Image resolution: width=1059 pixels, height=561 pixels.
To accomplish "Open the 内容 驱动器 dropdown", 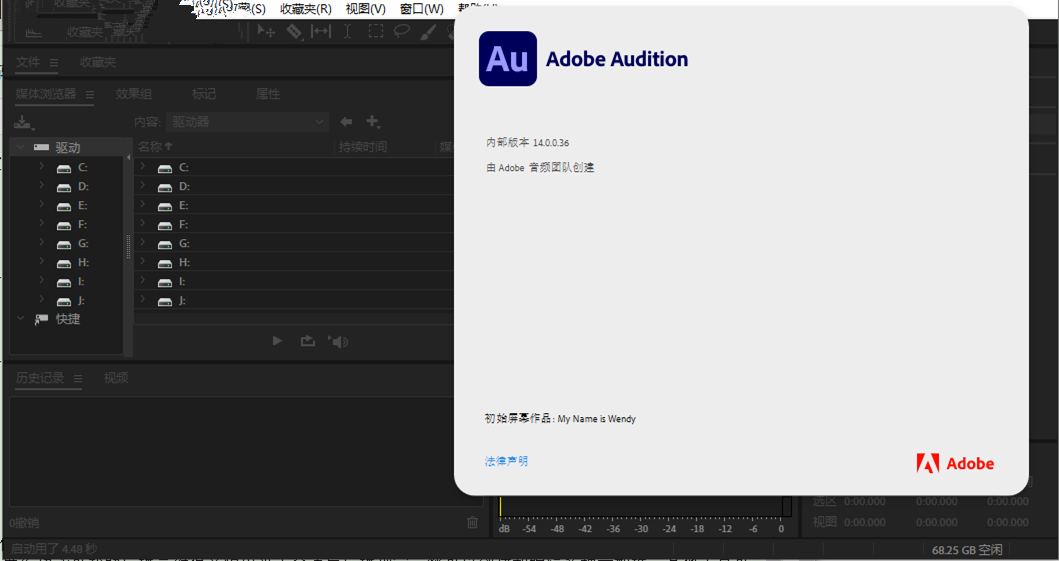I will [x=247, y=122].
